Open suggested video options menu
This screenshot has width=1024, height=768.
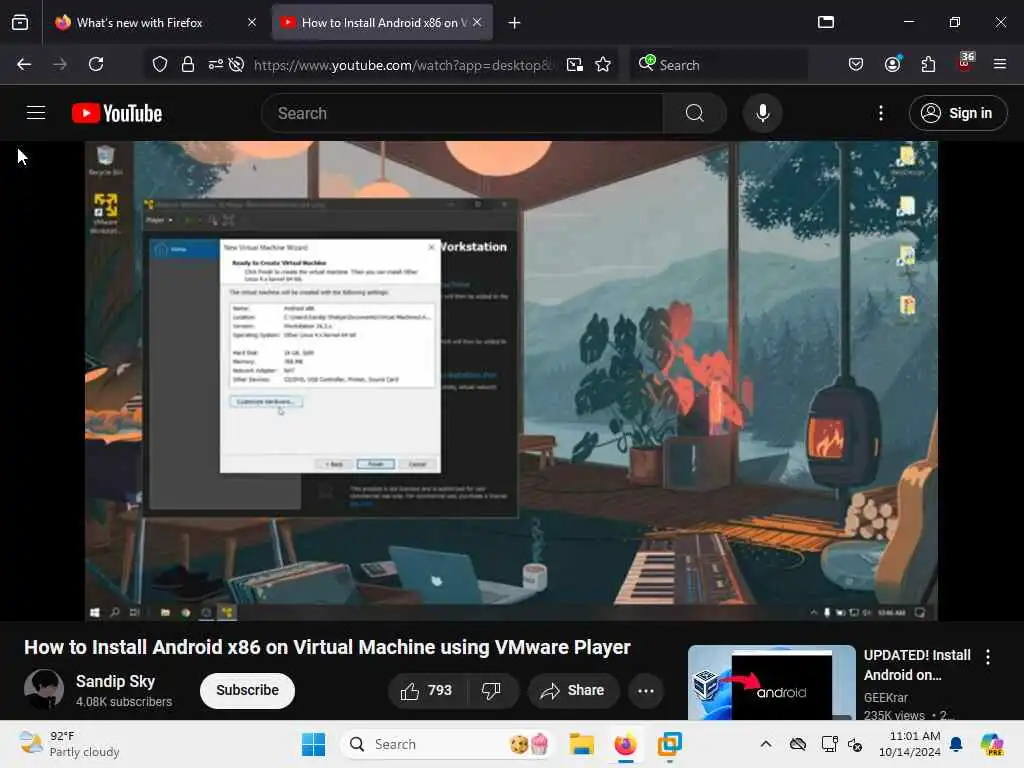point(987,657)
